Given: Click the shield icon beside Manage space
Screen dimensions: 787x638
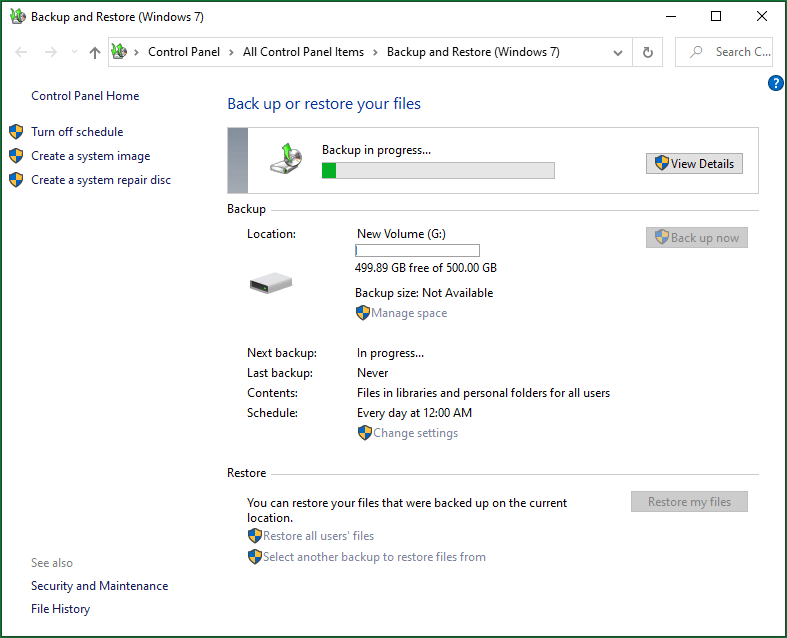Looking at the screenshot, I should point(363,313).
